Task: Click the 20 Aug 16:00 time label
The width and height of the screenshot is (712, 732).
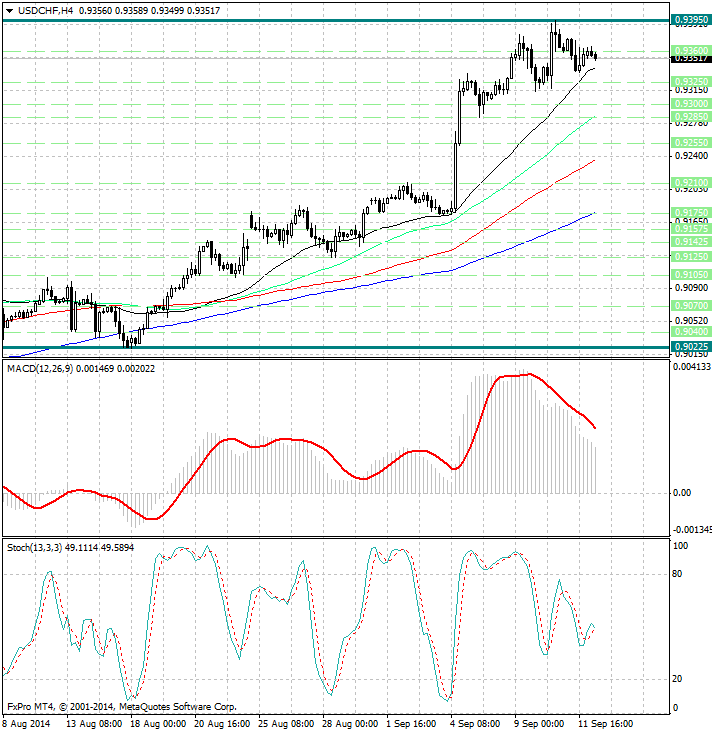Action: (x=222, y=724)
